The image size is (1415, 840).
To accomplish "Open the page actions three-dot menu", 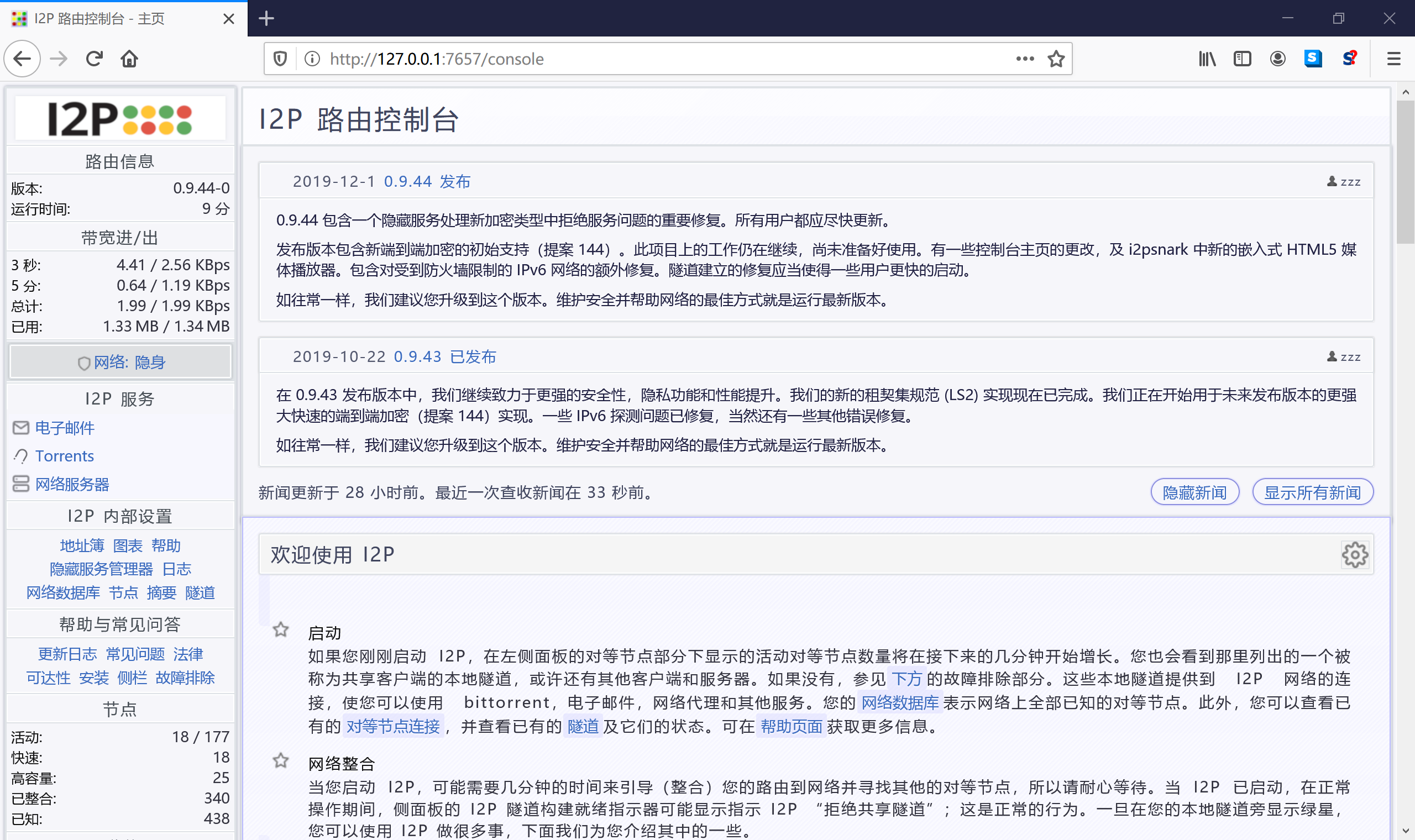I will (1024, 59).
